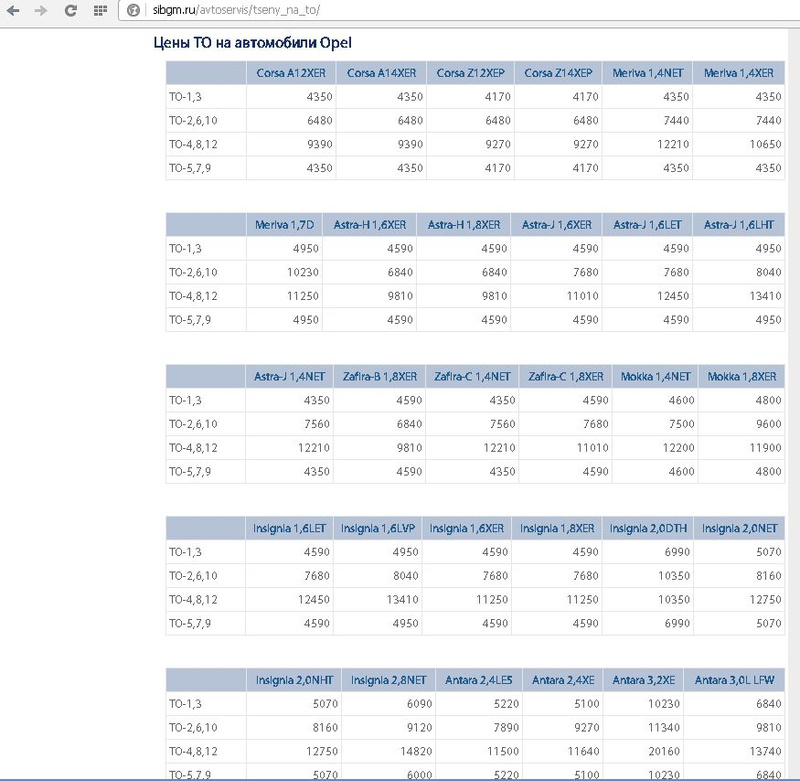The width and height of the screenshot is (800, 781).
Task: Select the Corsa A12XER column header
Action: pos(291,73)
